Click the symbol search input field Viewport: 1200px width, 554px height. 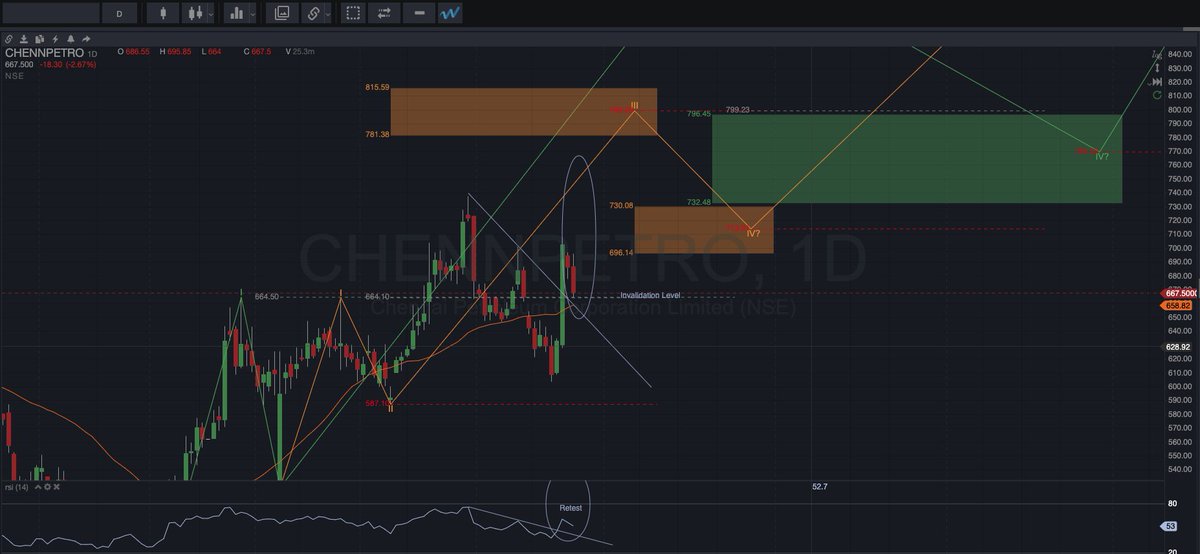point(50,13)
